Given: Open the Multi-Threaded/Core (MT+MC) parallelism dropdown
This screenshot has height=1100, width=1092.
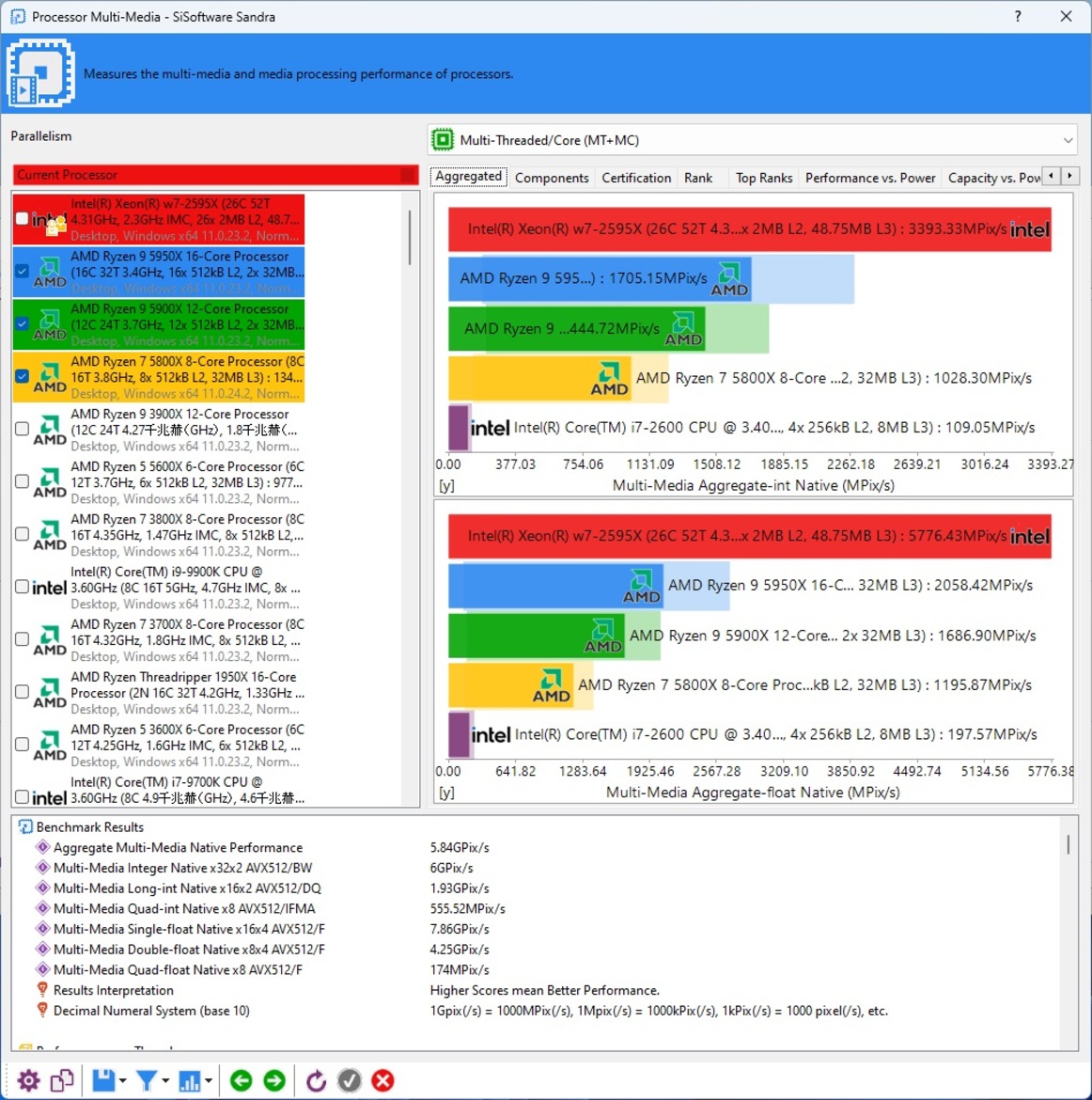Looking at the screenshot, I should click(x=752, y=139).
